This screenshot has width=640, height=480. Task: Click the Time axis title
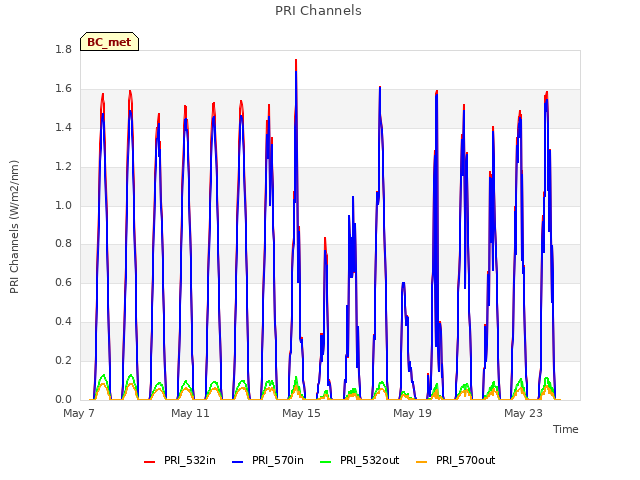click(566, 429)
